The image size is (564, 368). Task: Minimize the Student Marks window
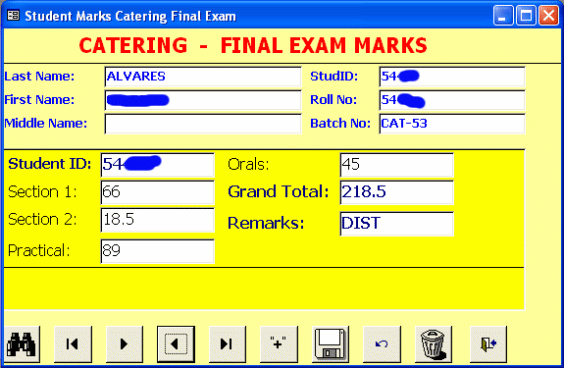click(x=503, y=16)
